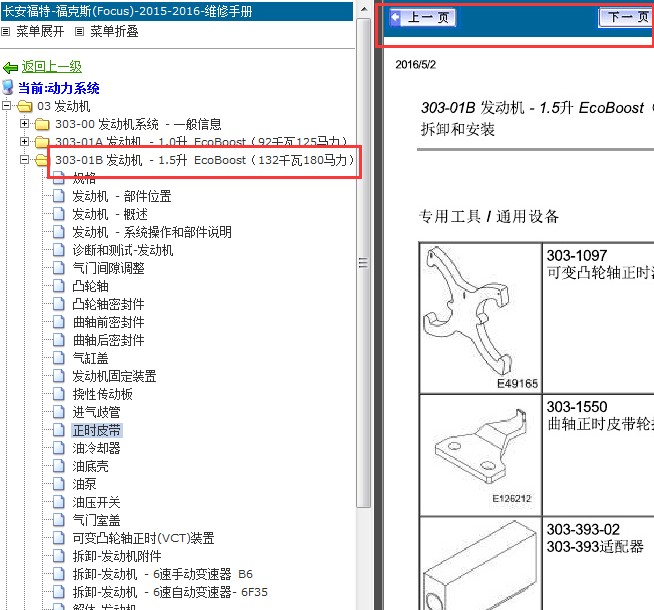Click page icon beside 诊断和测试-发动机

(x=59, y=250)
